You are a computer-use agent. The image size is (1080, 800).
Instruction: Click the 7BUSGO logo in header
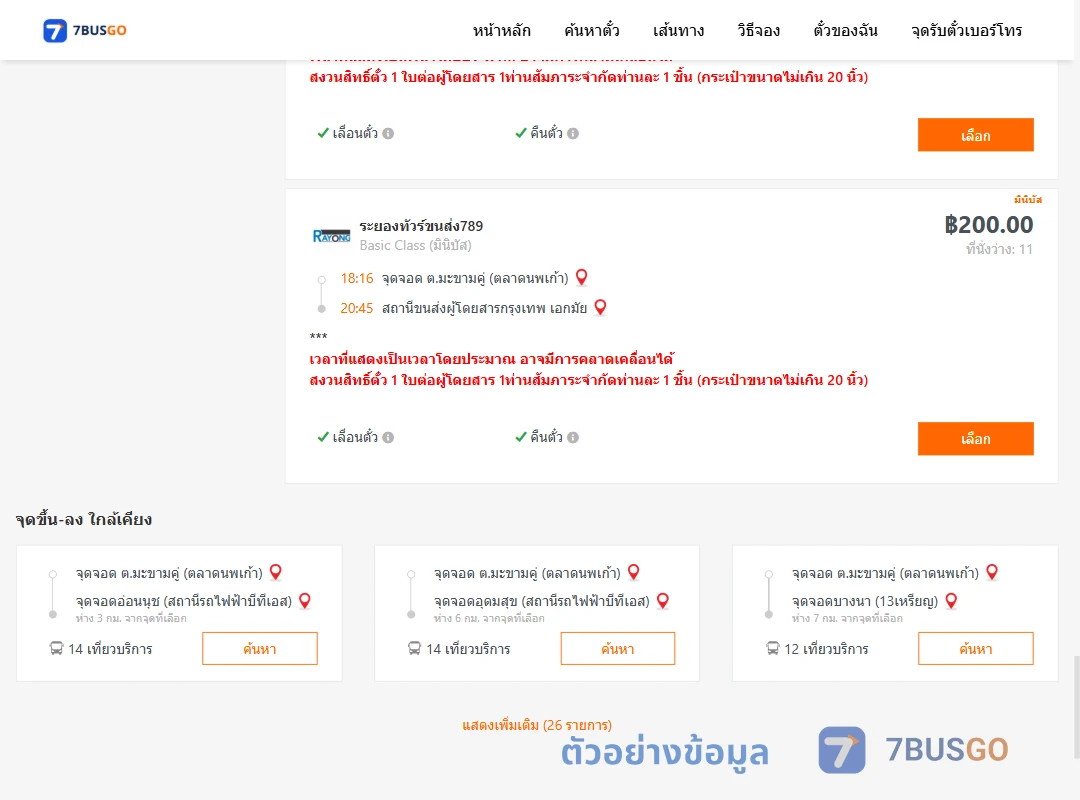pyautogui.click(x=85, y=30)
